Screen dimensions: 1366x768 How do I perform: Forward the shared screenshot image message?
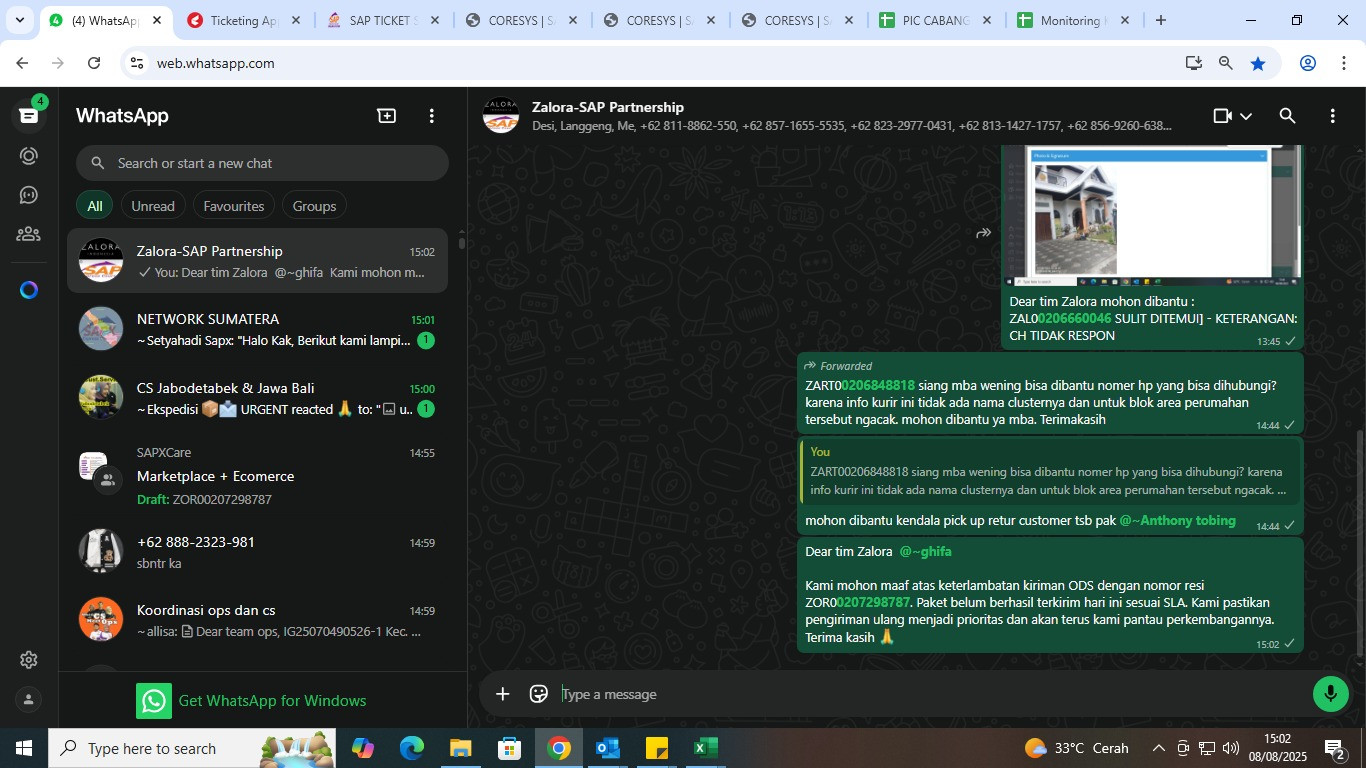pyautogui.click(x=984, y=233)
